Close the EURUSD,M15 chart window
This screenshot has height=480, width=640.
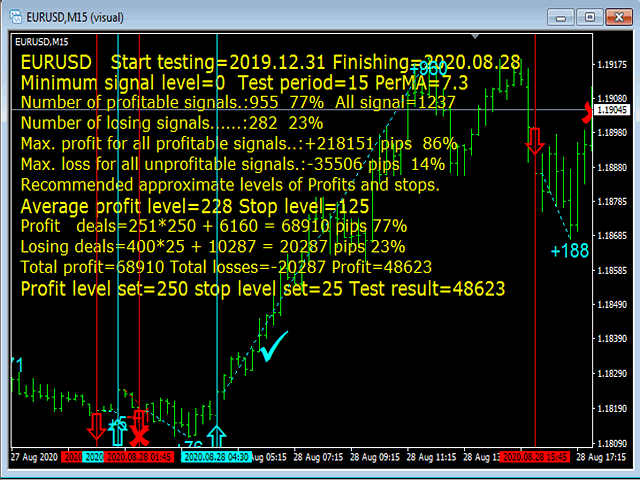coord(619,18)
